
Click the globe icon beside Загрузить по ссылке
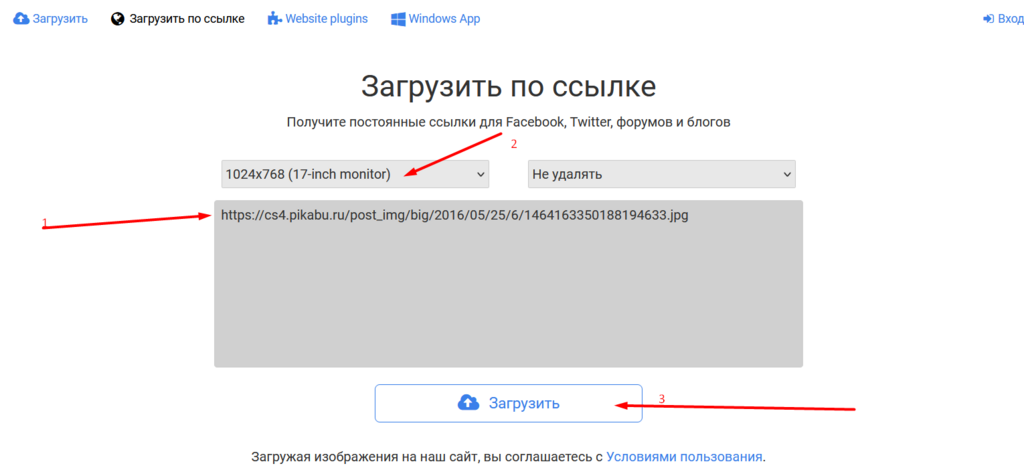(x=118, y=19)
